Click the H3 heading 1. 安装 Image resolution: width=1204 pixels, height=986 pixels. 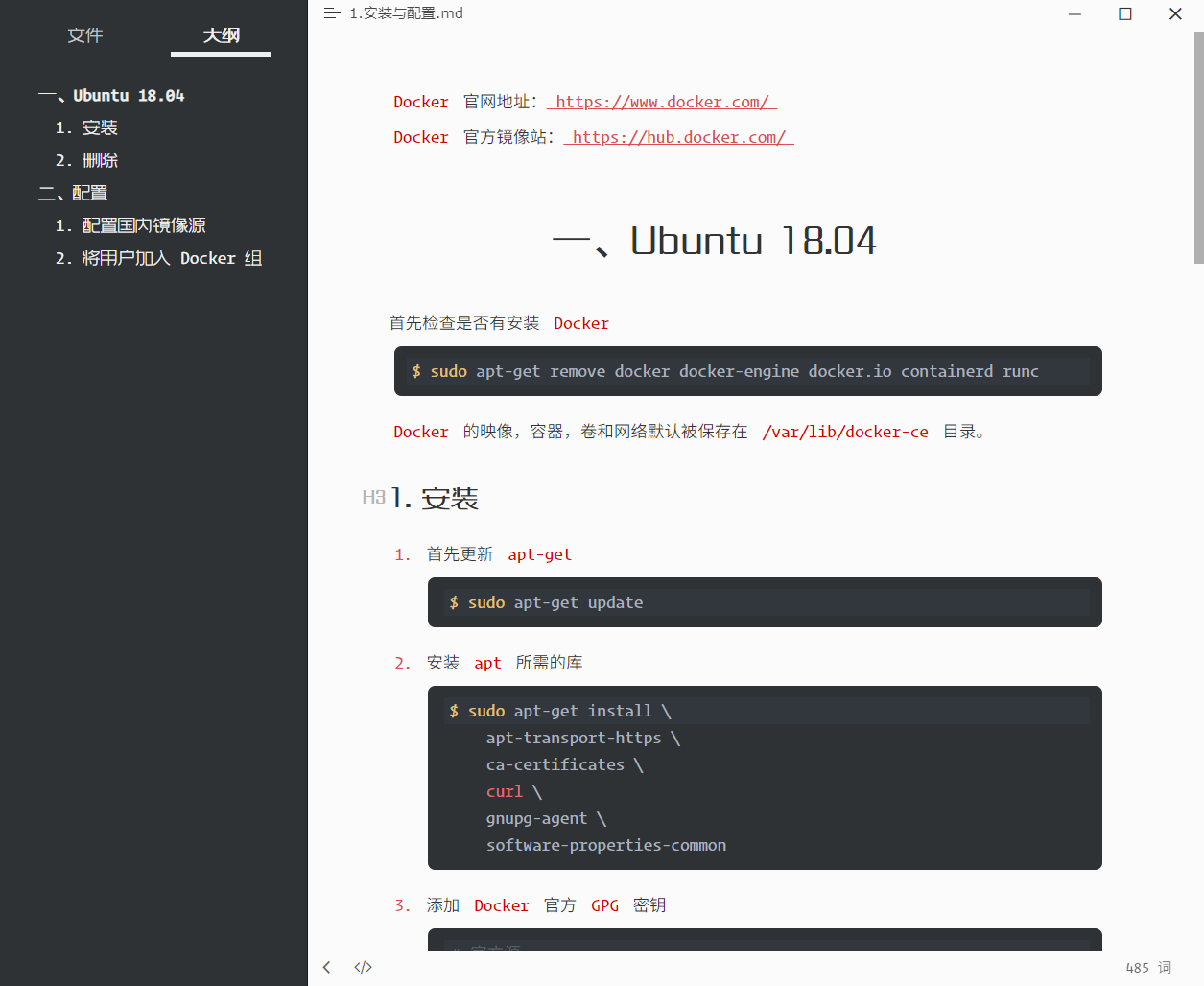tap(435, 499)
